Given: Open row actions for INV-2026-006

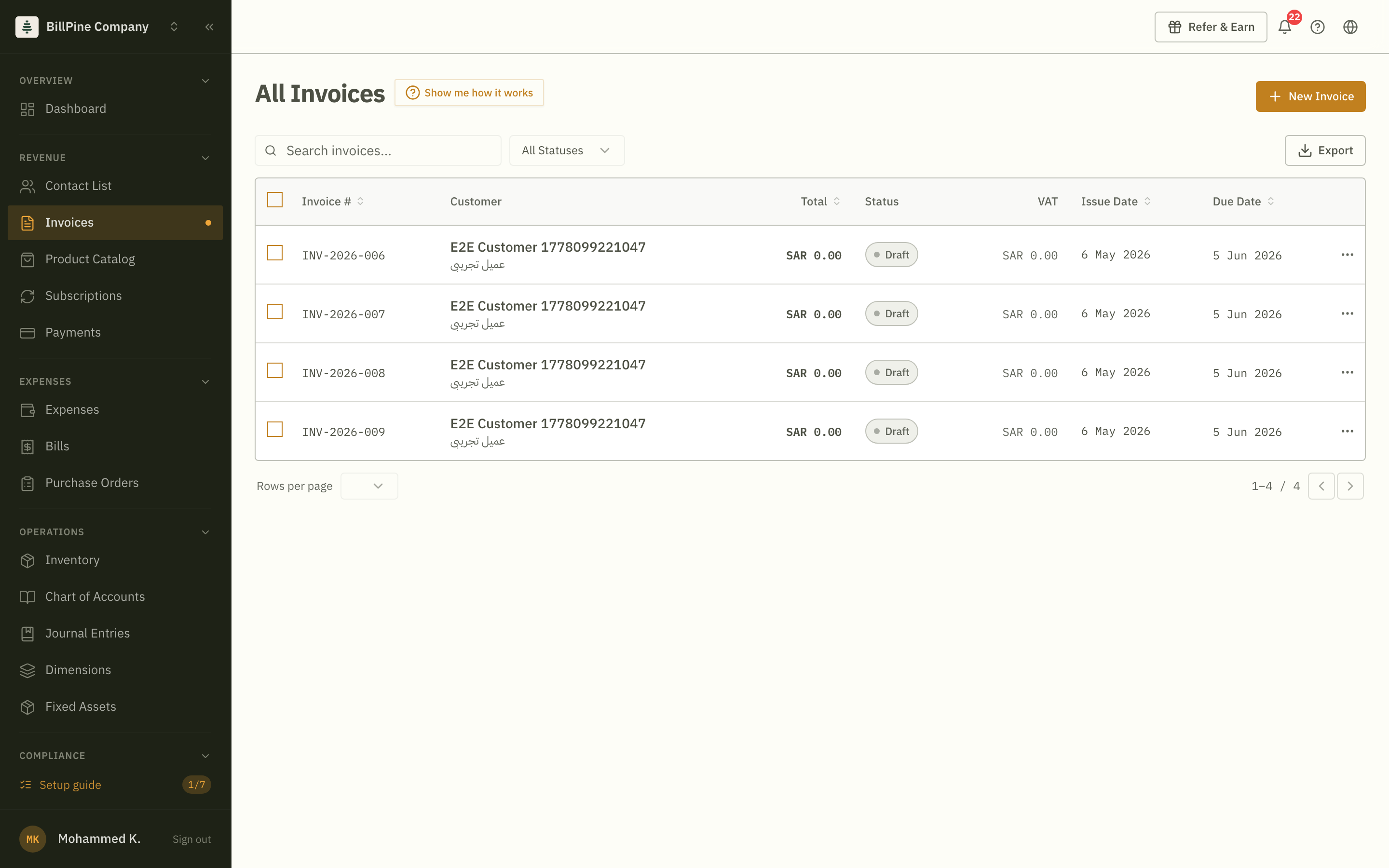Looking at the screenshot, I should pos(1347,254).
